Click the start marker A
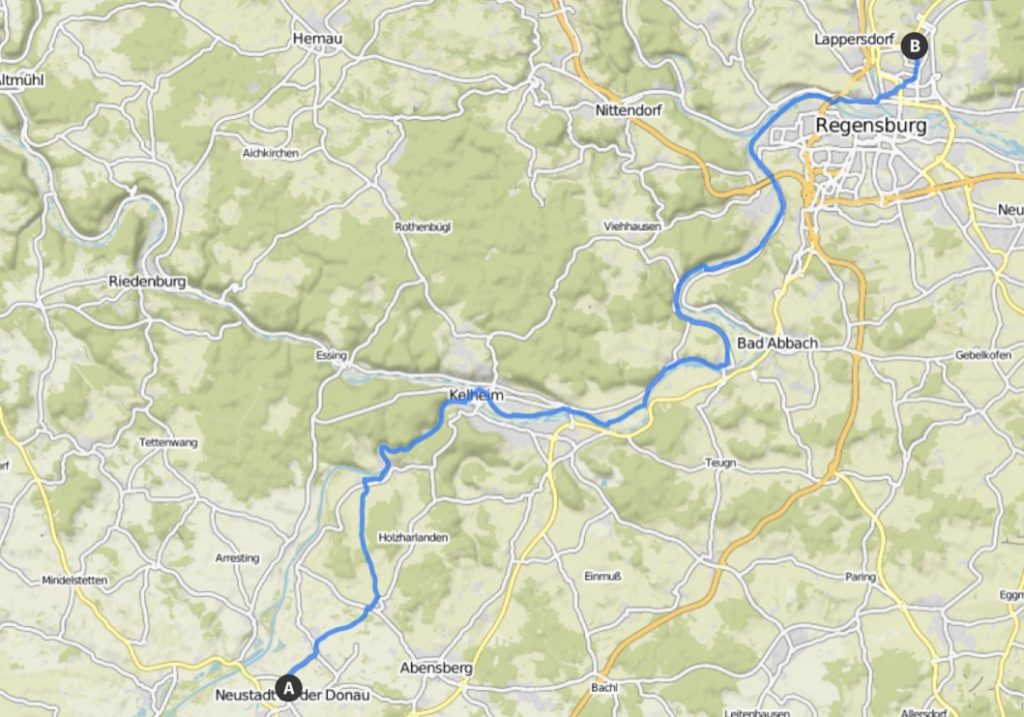The image size is (1024, 717). [x=288, y=688]
